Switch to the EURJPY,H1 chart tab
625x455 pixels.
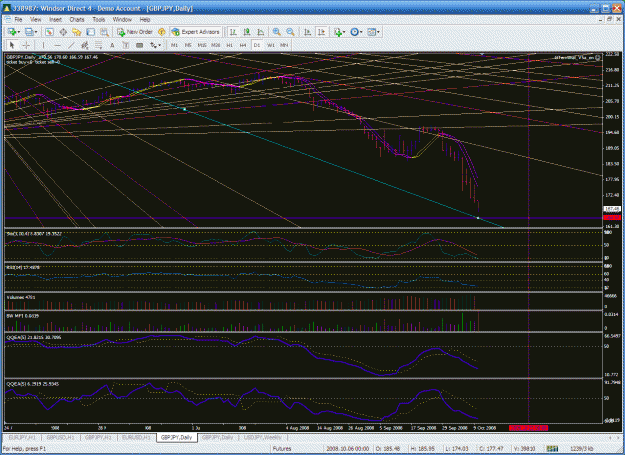(x=22, y=437)
